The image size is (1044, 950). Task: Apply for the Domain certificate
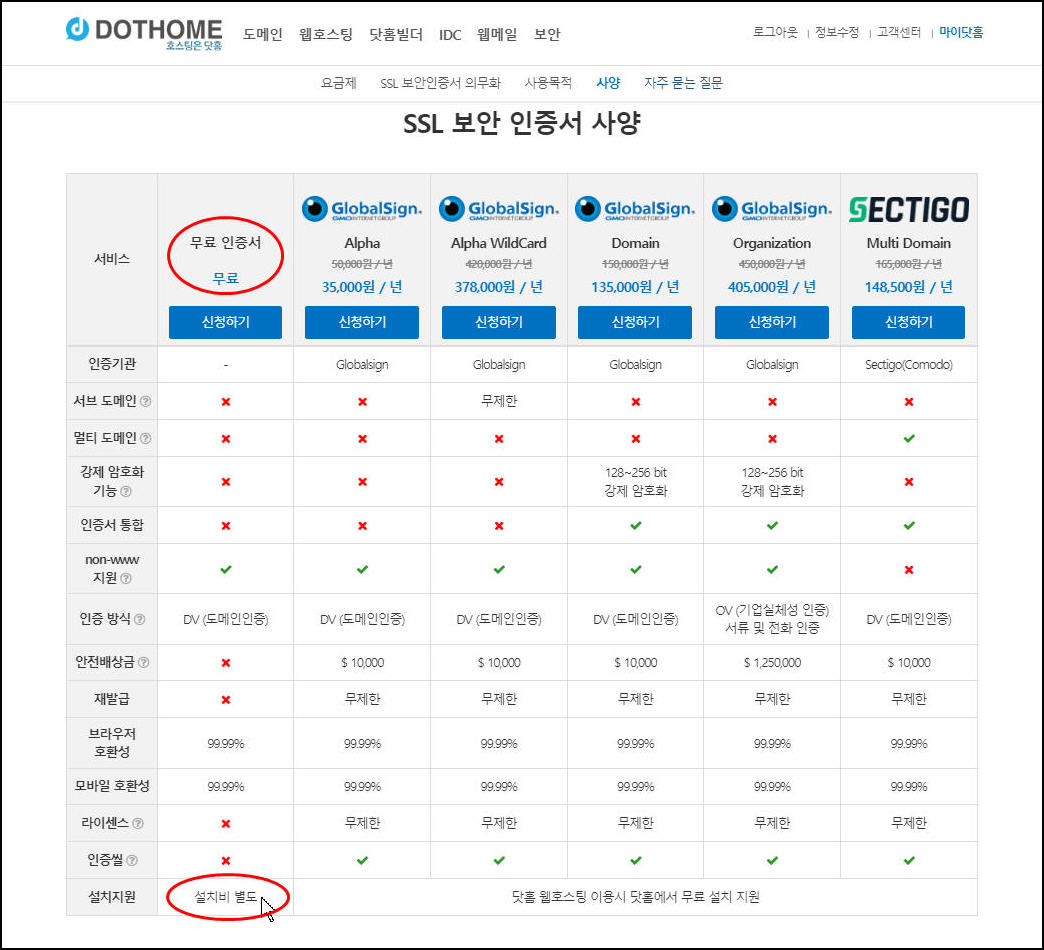coord(635,322)
